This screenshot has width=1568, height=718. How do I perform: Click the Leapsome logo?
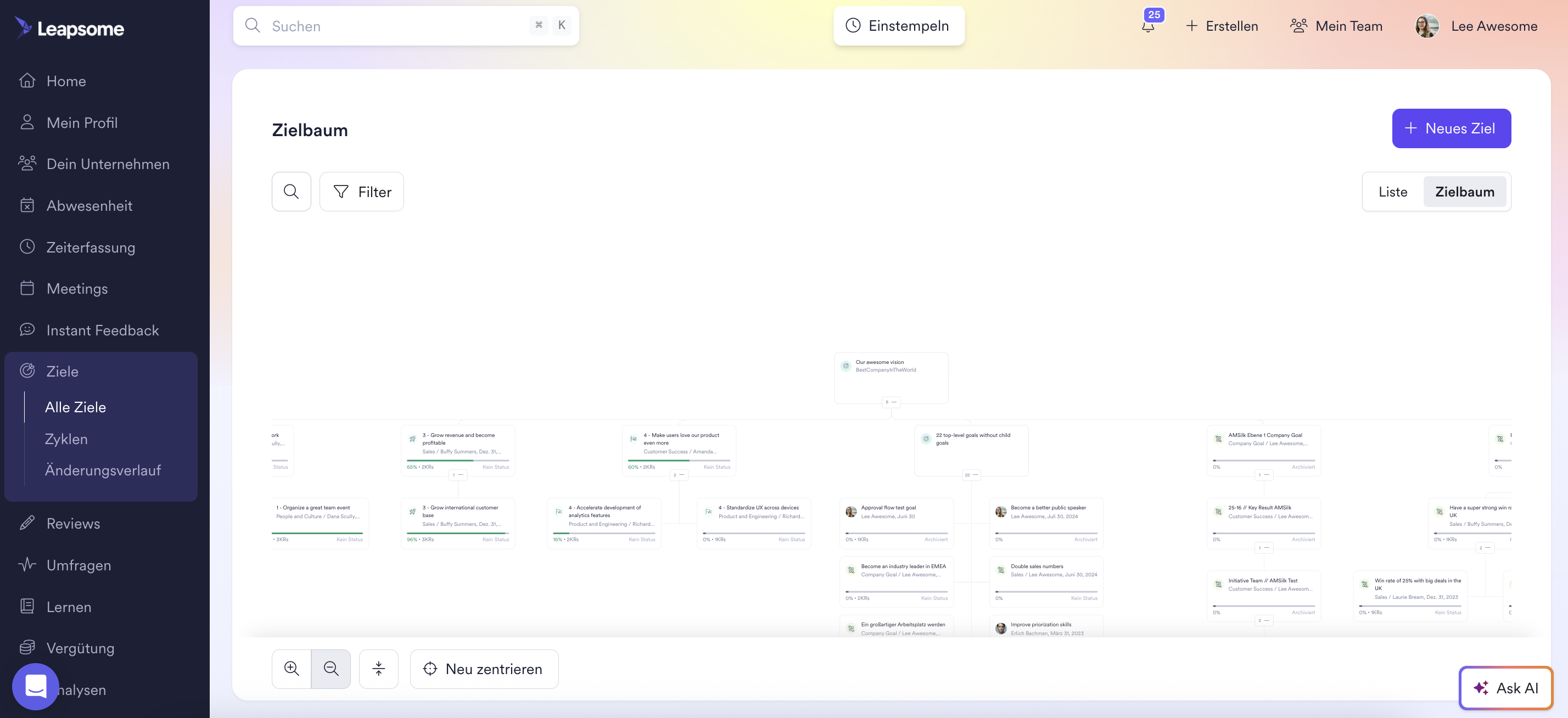69,27
